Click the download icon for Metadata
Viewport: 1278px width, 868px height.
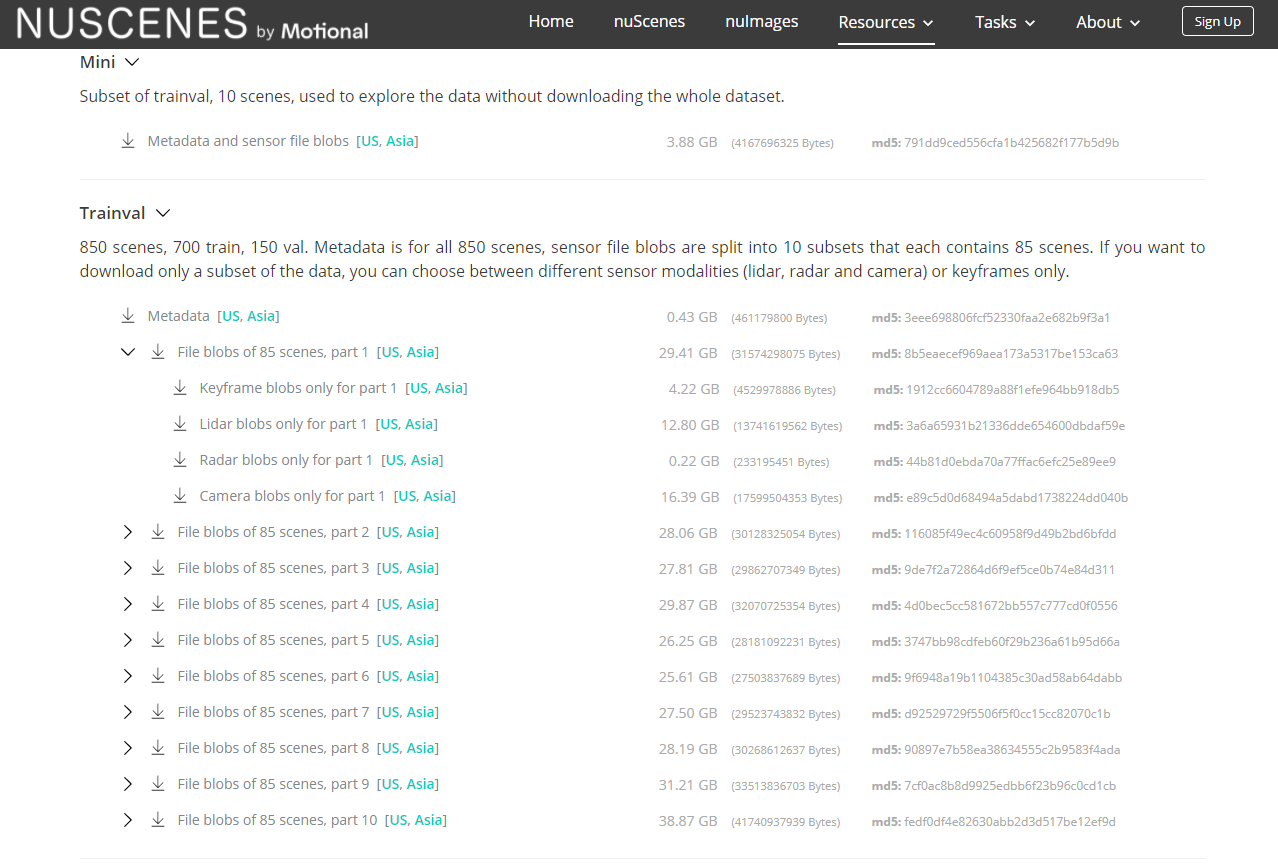point(128,315)
